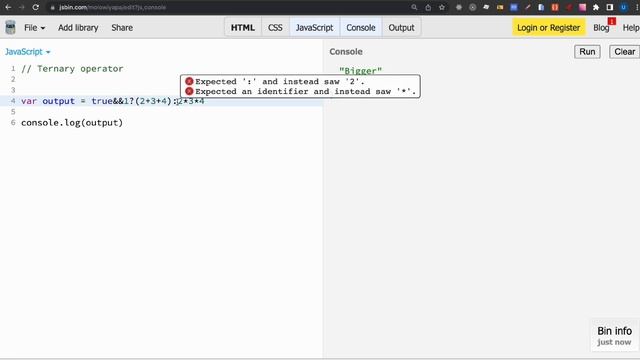Image resolution: width=640 pixels, height=360 pixels.
Task: Click the lock icon in the address bar
Action: pyautogui.click(x=52, y=7)
